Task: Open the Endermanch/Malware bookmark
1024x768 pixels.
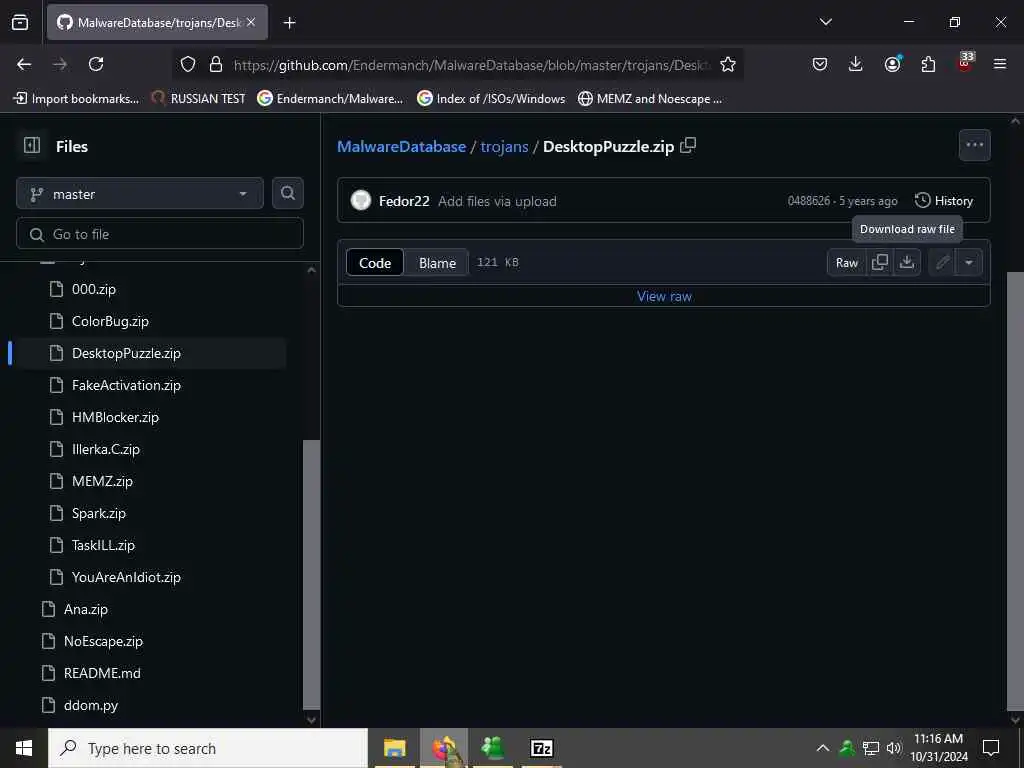Action: [330, 99]
